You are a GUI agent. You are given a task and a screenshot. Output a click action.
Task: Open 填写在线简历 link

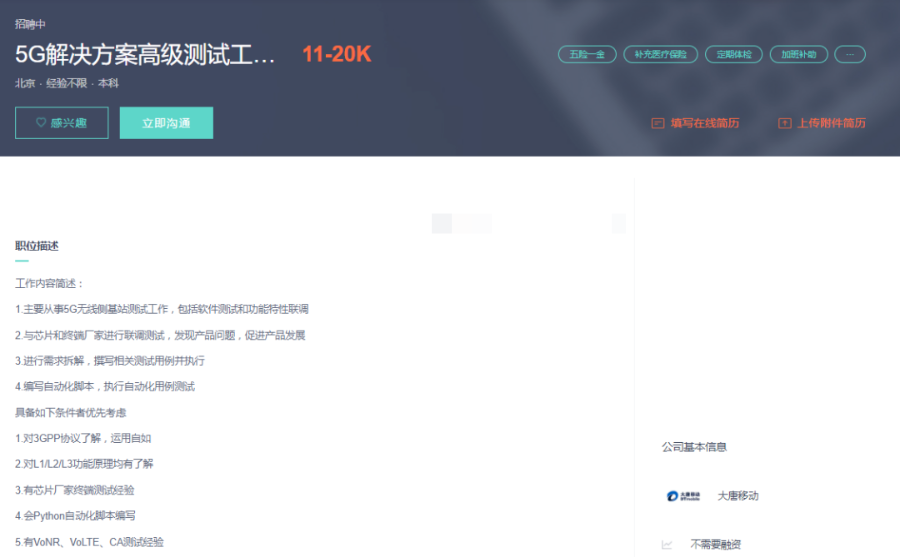tap(705, 123)
